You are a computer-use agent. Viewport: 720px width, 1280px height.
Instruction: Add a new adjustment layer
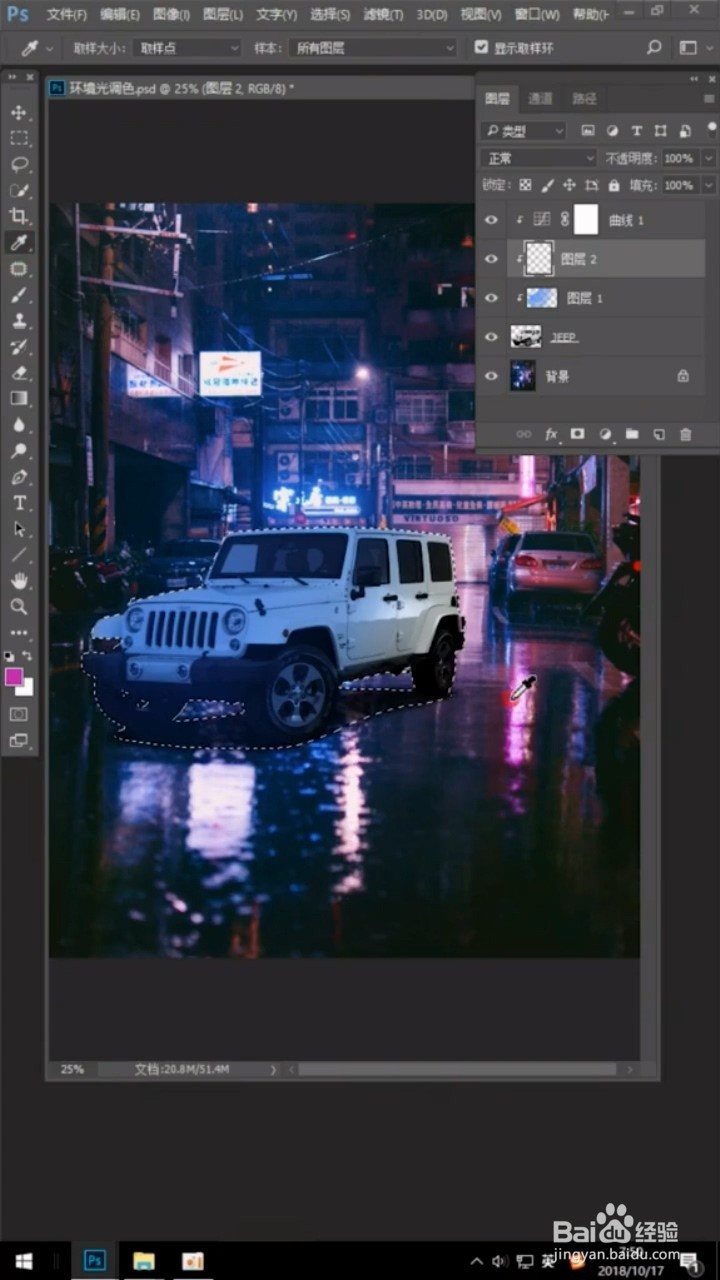coord(605,434)
